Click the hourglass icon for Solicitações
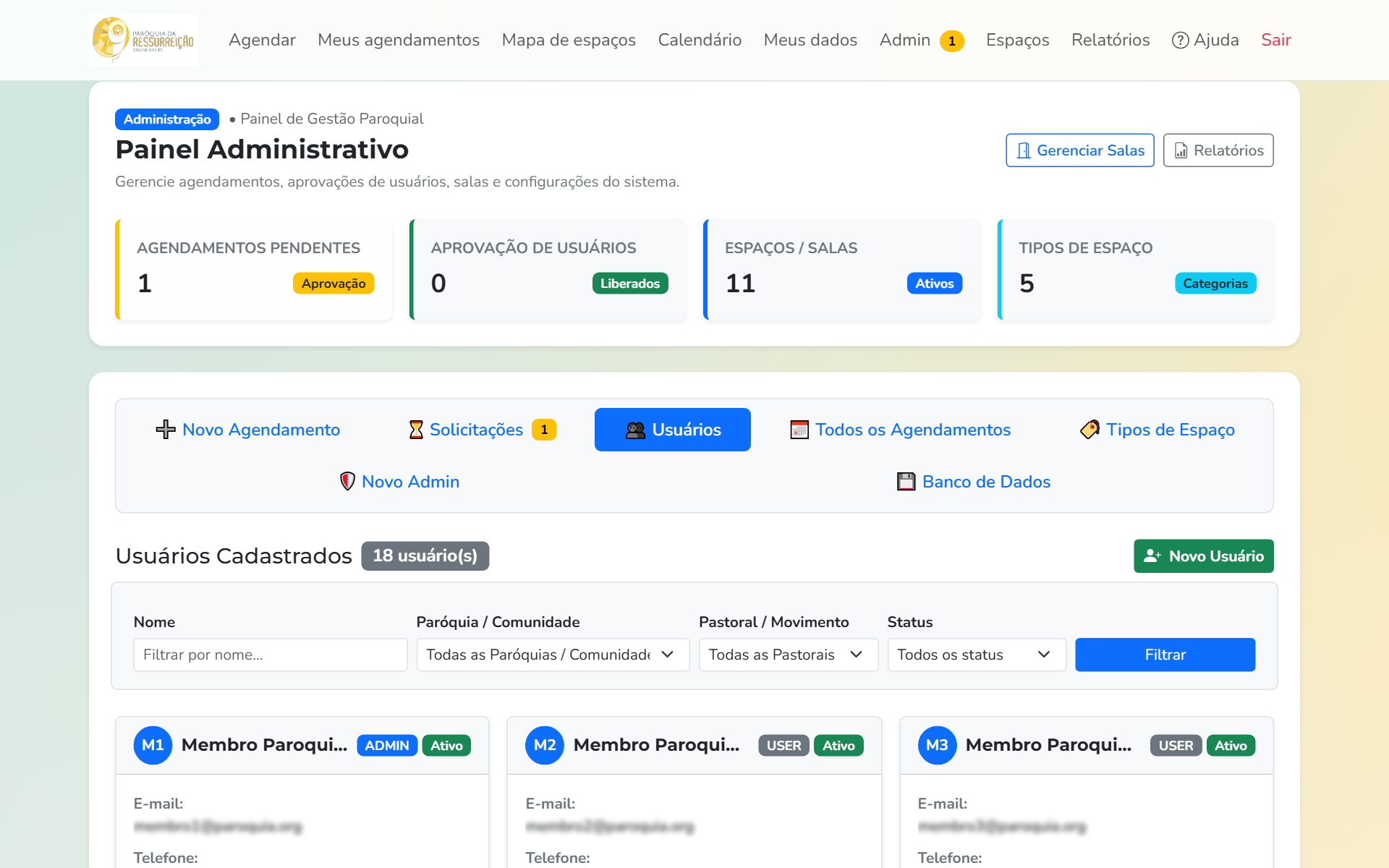 416,430
